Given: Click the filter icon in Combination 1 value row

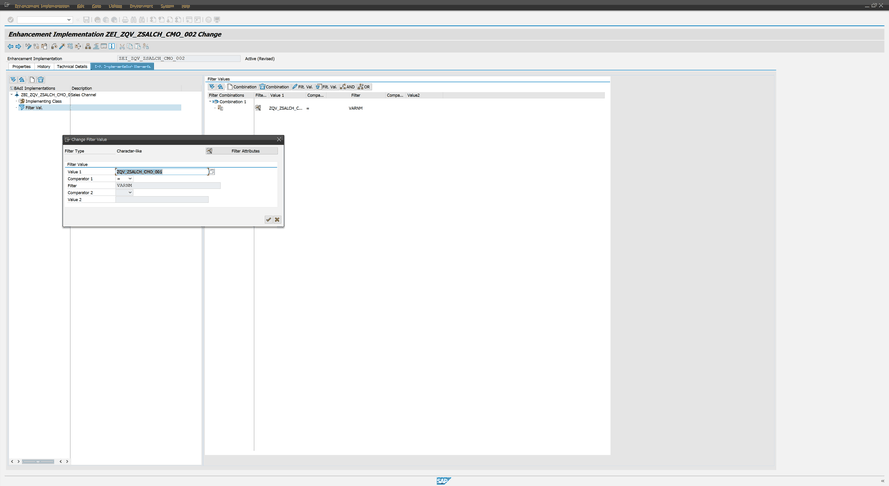Looking at the screenshot, I should (x=259, y=108).
